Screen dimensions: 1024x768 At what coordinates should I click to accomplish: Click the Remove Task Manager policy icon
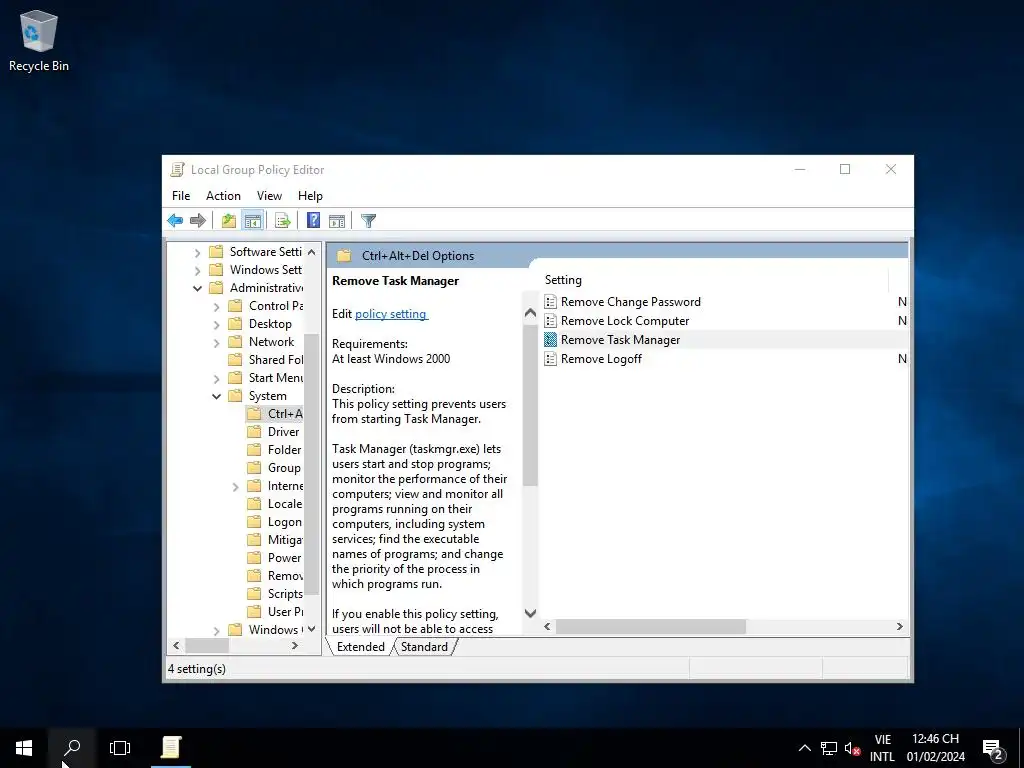pos(551,340)
